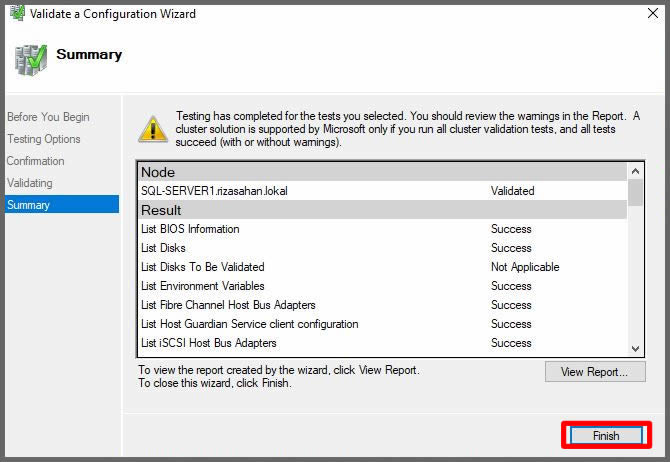Open the View Report button
670x462 pixels.
click(x=594, y=372)
